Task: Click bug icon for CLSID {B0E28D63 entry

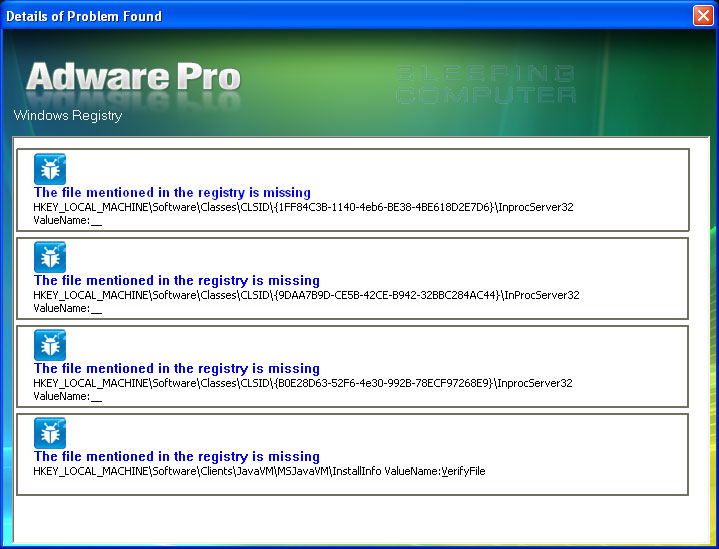Action: [50, 345]
